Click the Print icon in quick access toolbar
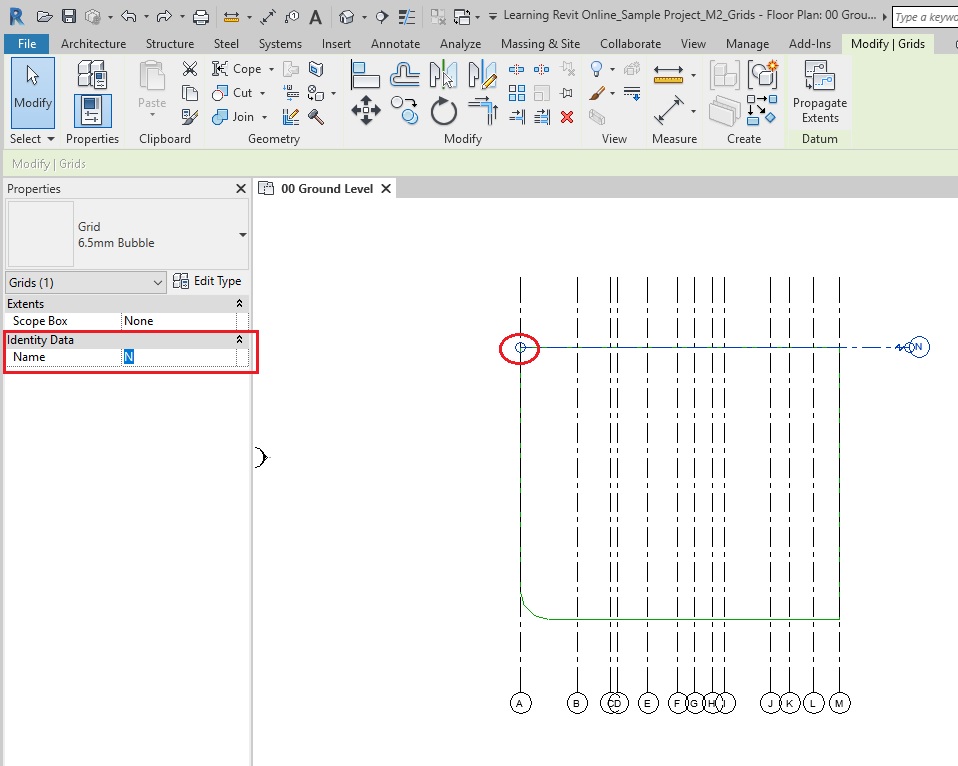 click(200, 17)
